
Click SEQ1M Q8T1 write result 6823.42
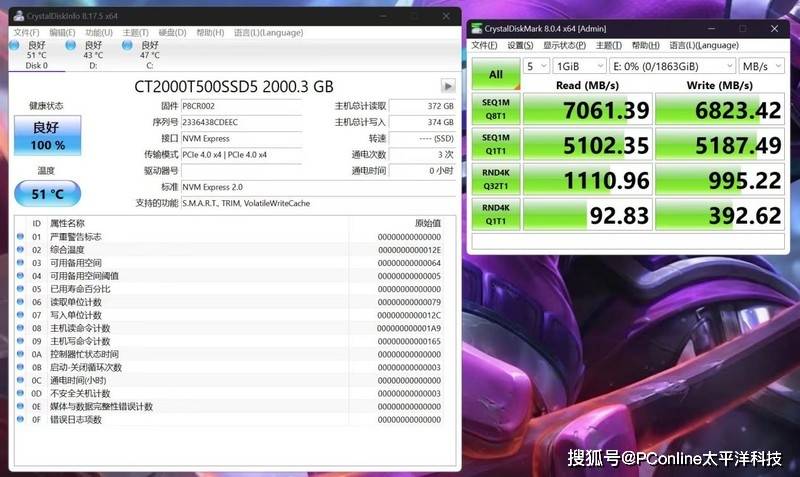tap(720, 109)
